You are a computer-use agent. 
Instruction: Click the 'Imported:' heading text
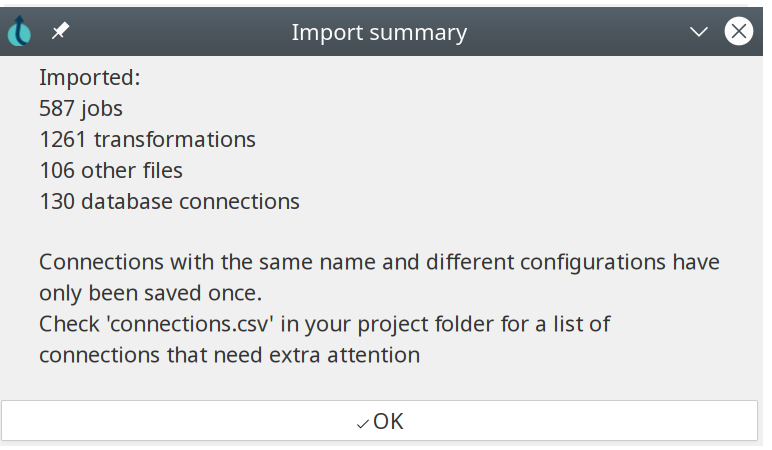pos(90,77)
